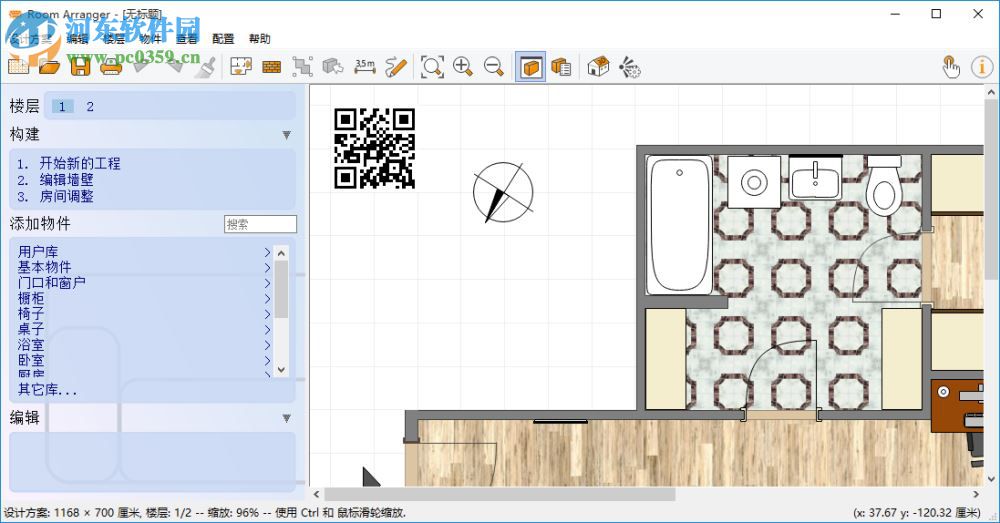Click the Save project icon

click(80, 67)
